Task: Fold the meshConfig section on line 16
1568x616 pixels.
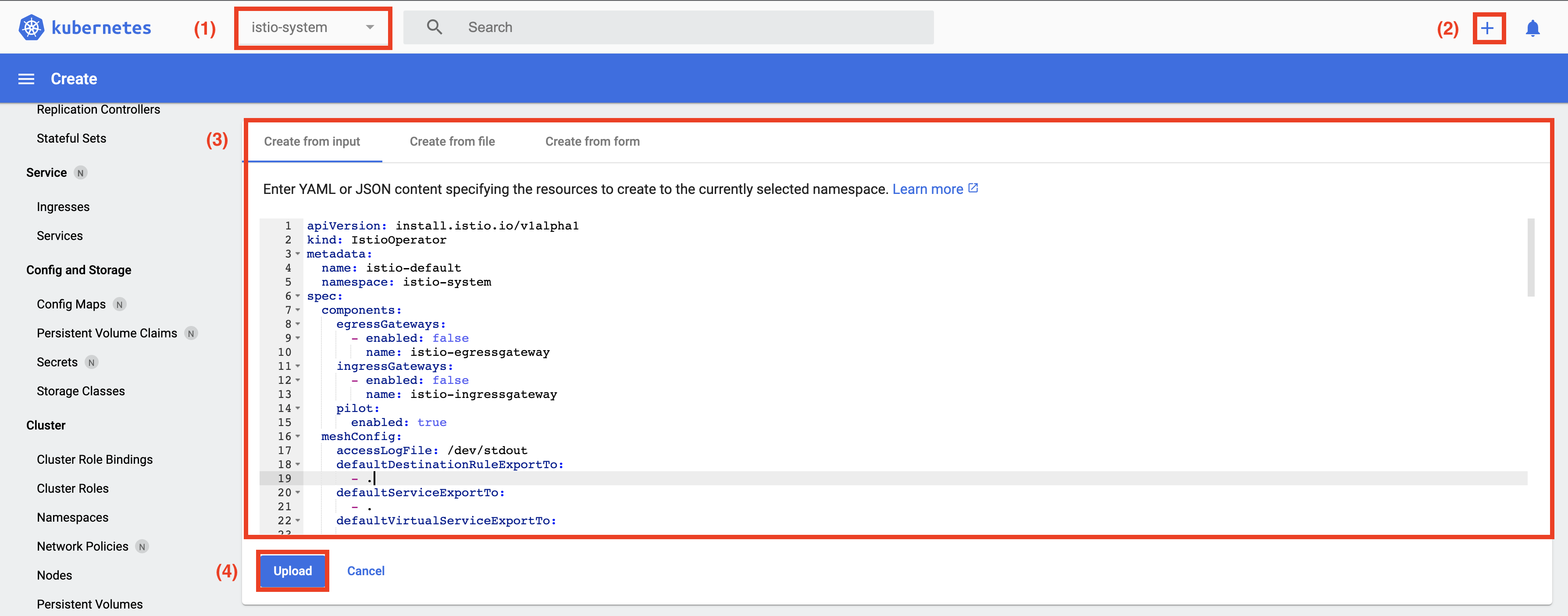Action: [x=298, y=436]
